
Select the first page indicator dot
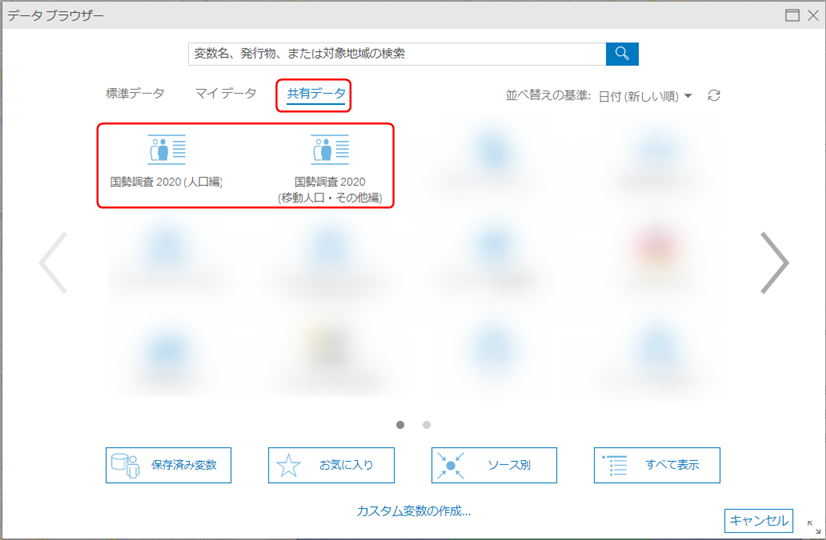tap(400, 425)
